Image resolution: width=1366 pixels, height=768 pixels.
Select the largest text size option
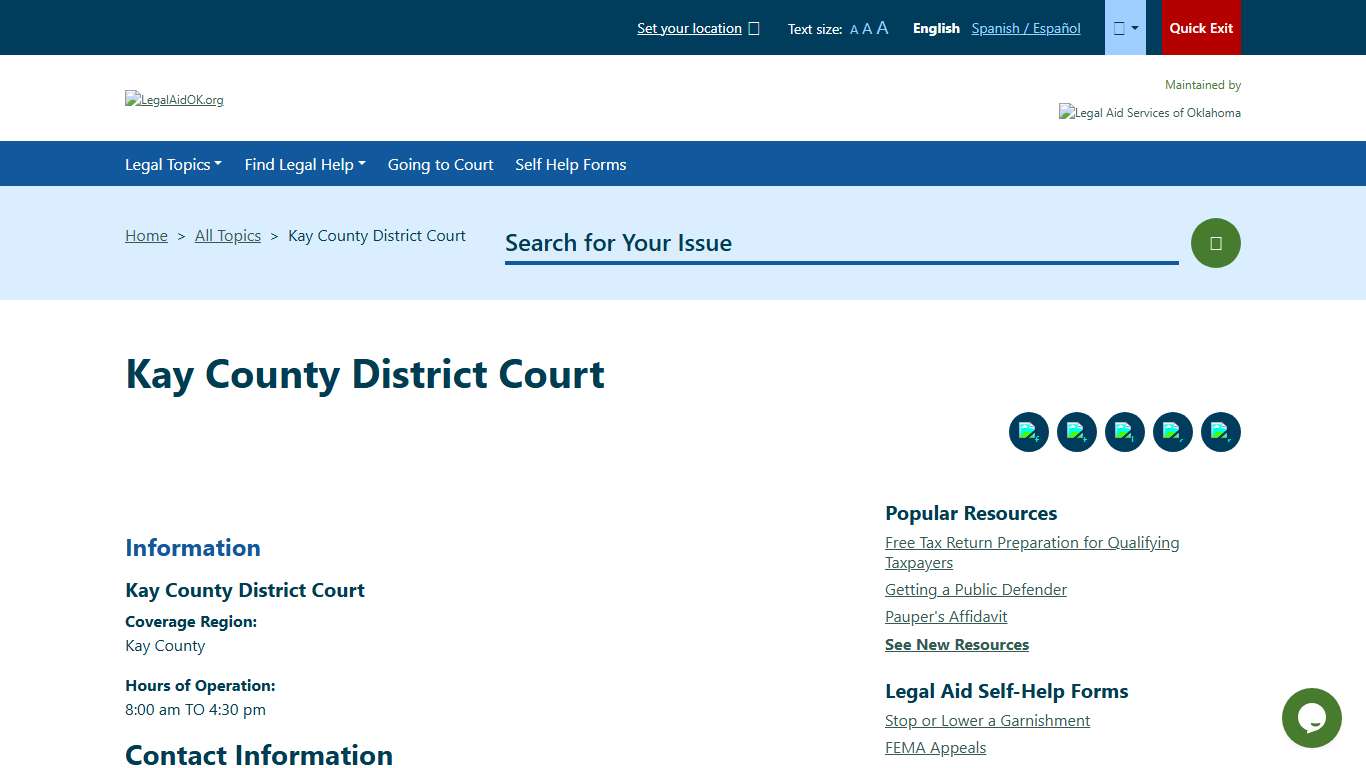[881, 28]
